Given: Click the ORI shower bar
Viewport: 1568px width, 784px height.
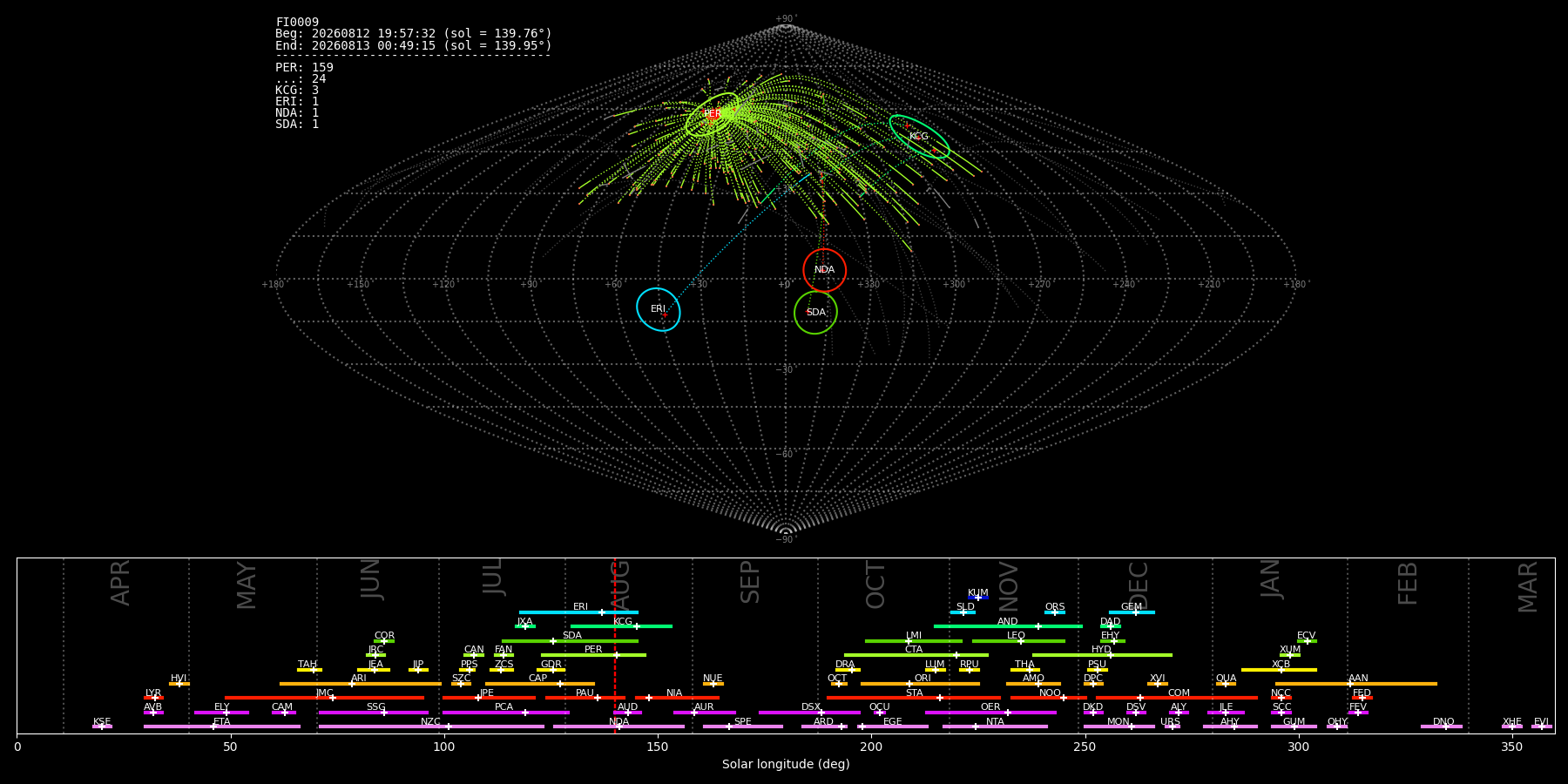Looking at the screenshot, I should pyautogui.click(x=920, y=684).
